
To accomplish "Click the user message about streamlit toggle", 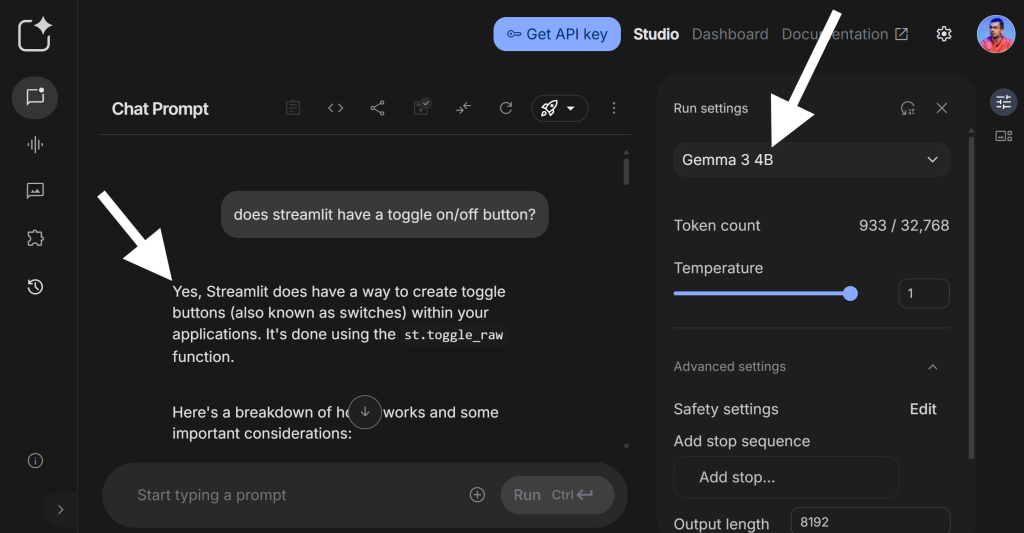I will coord(385,214).
